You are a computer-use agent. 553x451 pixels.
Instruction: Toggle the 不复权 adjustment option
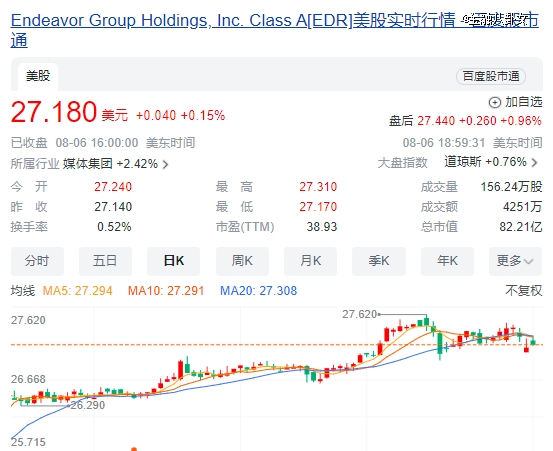(x=524, y=291)
